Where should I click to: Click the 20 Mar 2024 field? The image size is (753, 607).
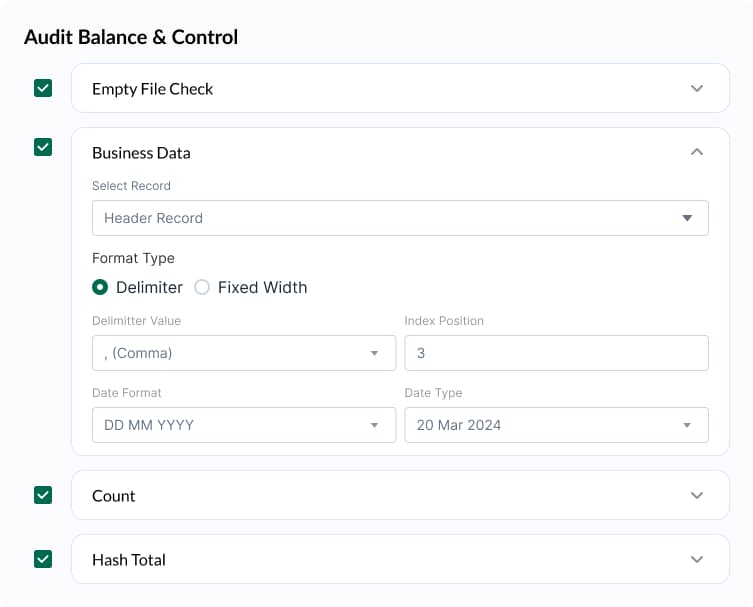pyautogui.click(x=557, y=425)
